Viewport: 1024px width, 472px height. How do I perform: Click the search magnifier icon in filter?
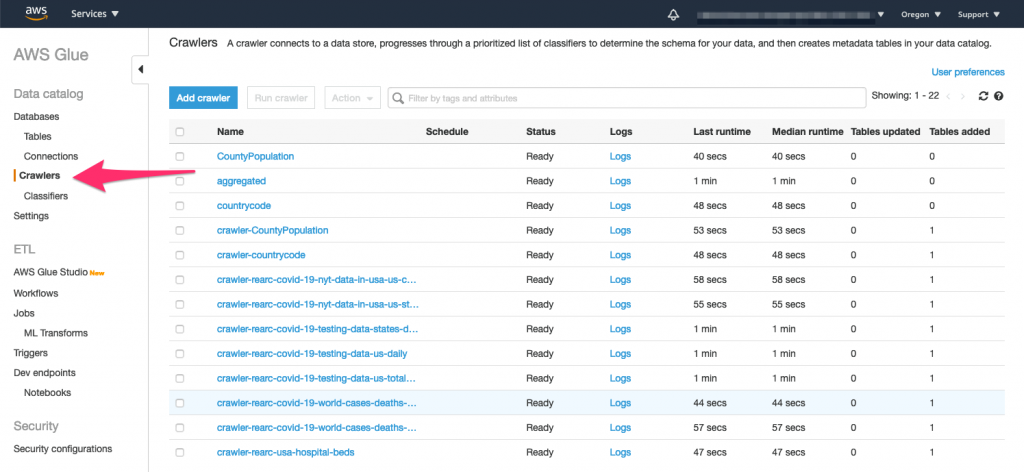[398, 98]
